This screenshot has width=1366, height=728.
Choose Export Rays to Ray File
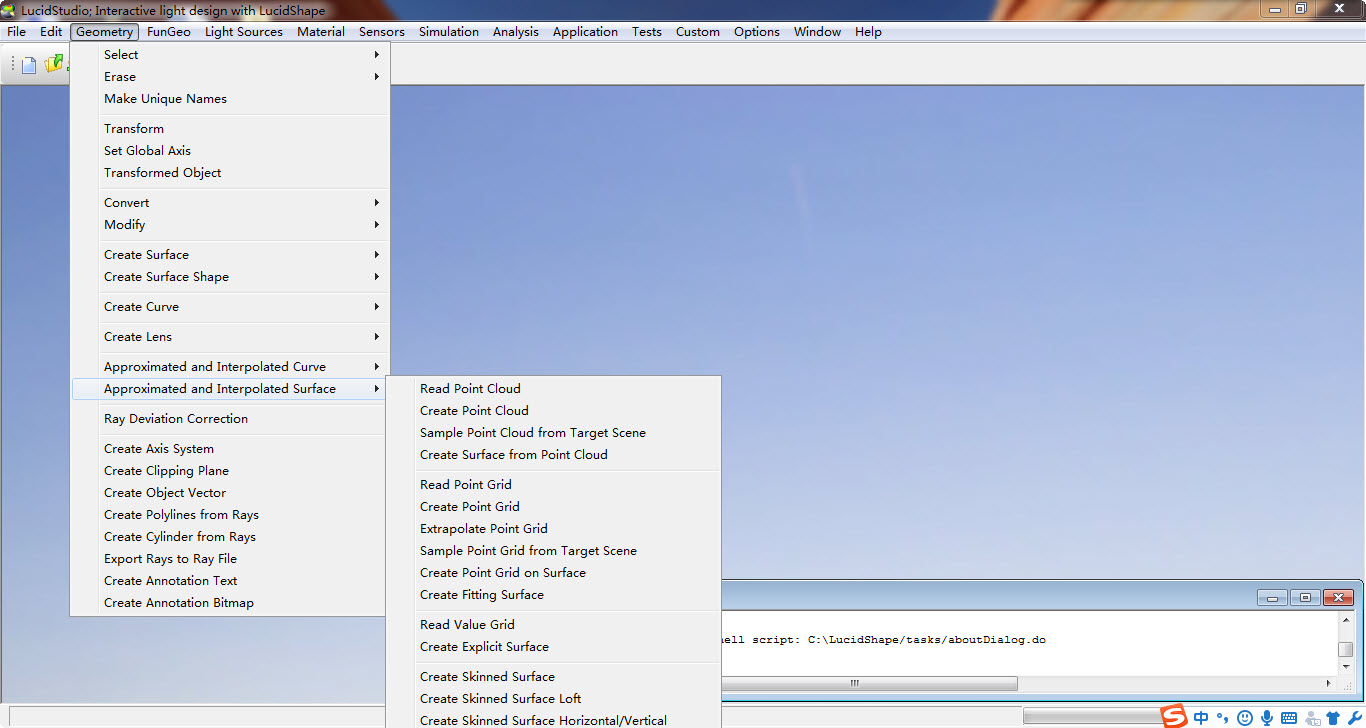[229, 559]
